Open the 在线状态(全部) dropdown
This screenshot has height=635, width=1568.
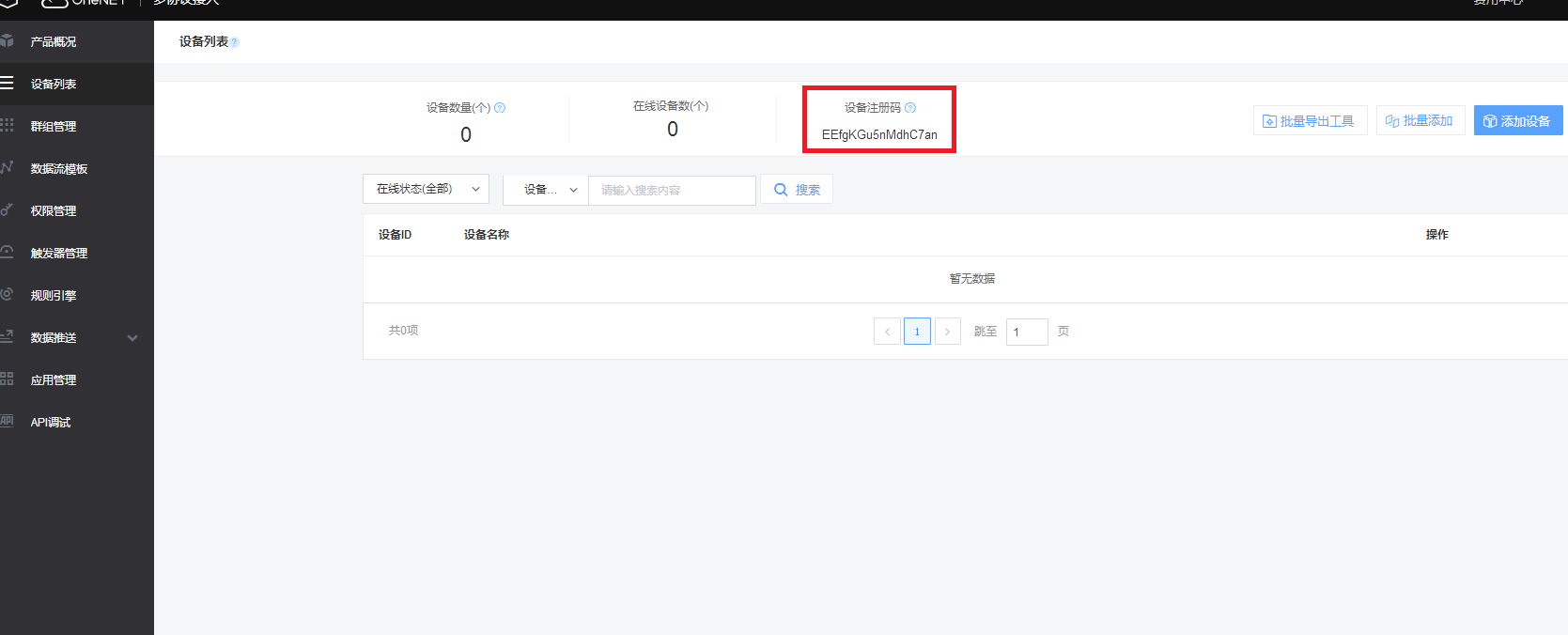pos(426,189)
